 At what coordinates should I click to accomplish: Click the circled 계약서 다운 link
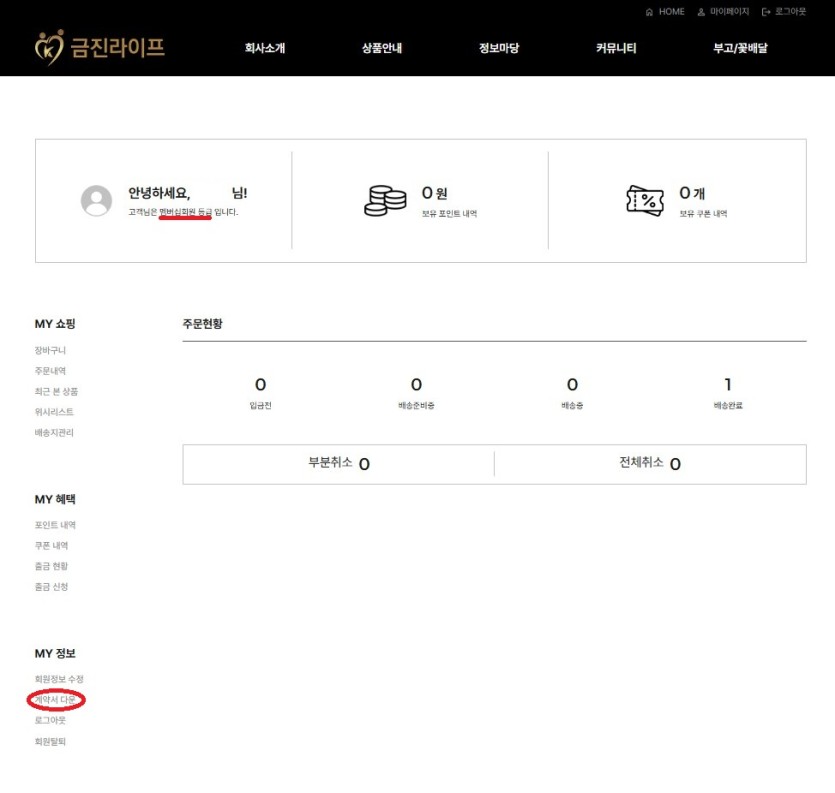[55, 700]
